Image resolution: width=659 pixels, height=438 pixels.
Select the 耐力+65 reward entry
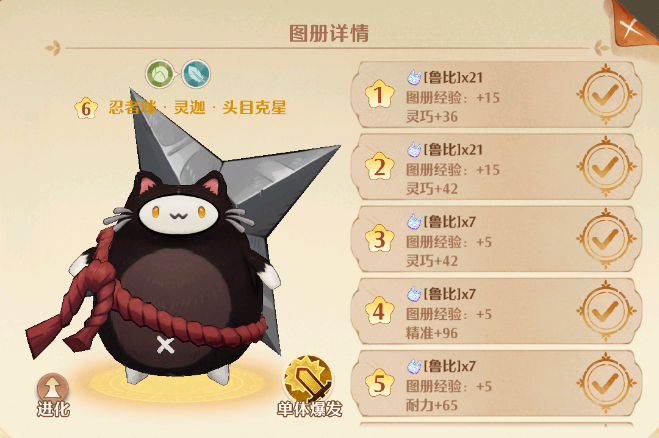point(432,405)
